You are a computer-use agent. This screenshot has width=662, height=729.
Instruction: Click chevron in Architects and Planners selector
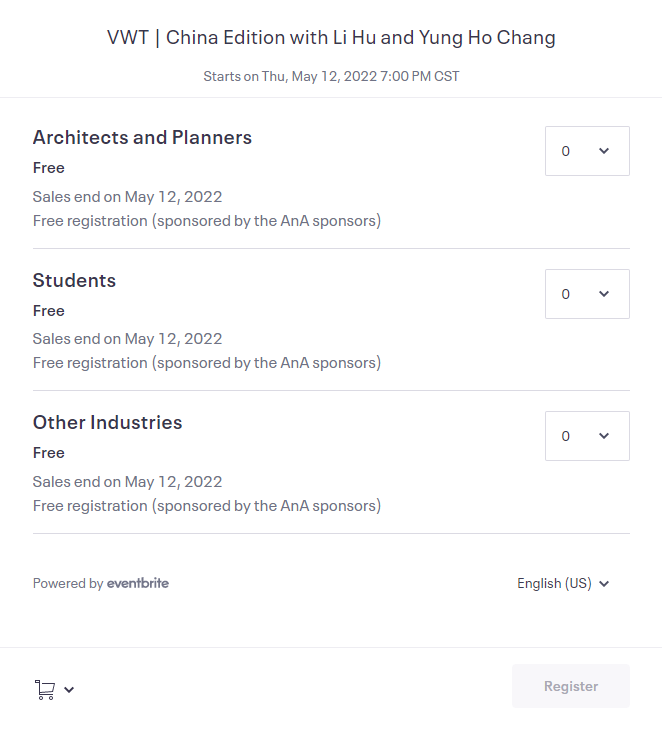point(604,151)
